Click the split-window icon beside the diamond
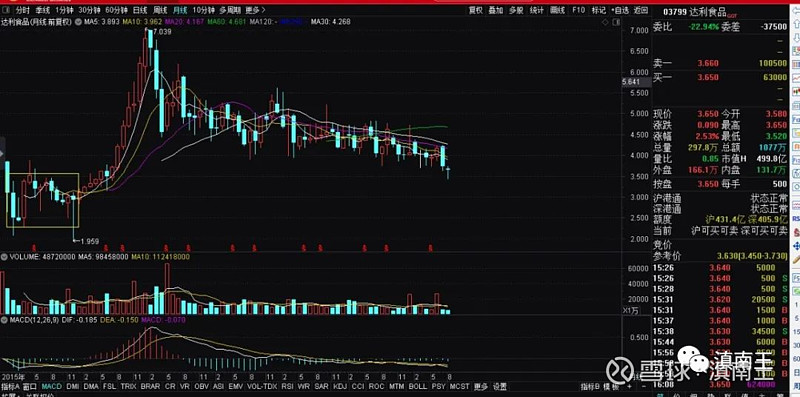Image resolution: width=800 pixels, height=397 pixels. pos(615,22)
